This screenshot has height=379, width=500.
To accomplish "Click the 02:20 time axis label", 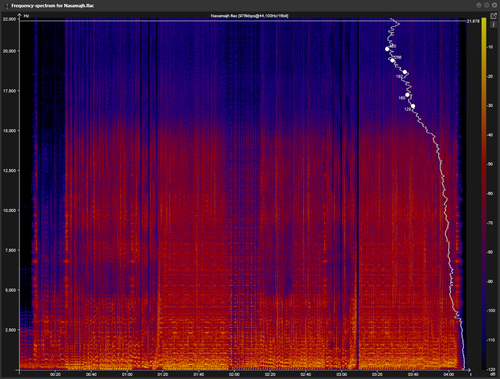I will (270, 375).
